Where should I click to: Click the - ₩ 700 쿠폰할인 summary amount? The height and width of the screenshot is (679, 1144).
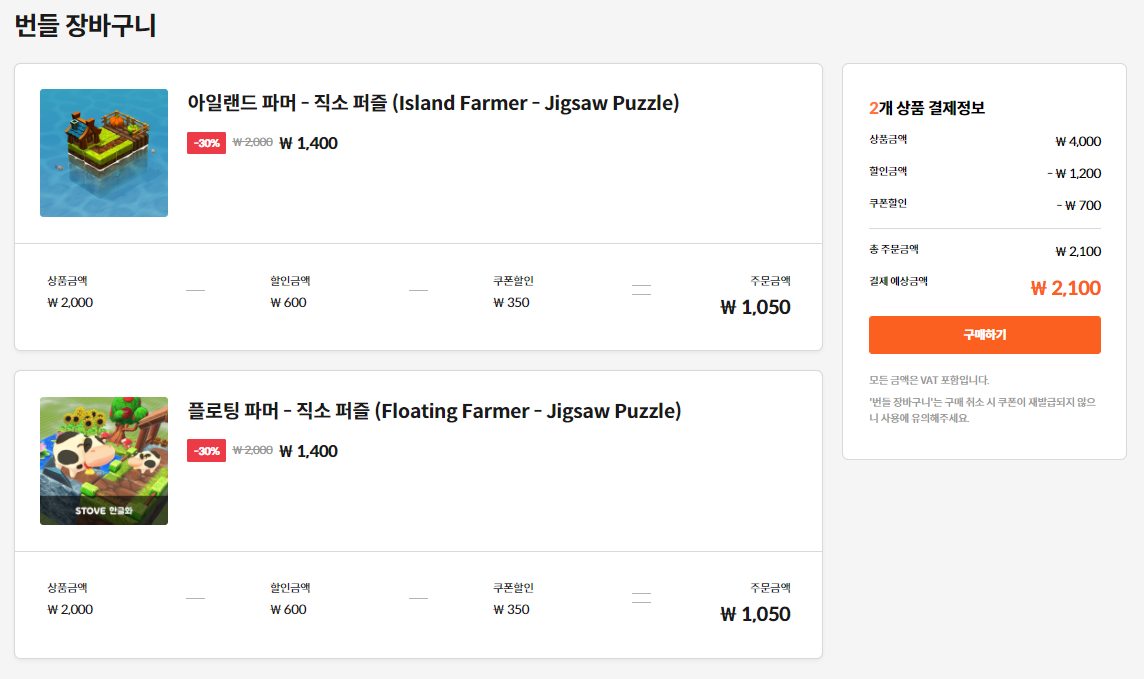[x=1078, y=205]
